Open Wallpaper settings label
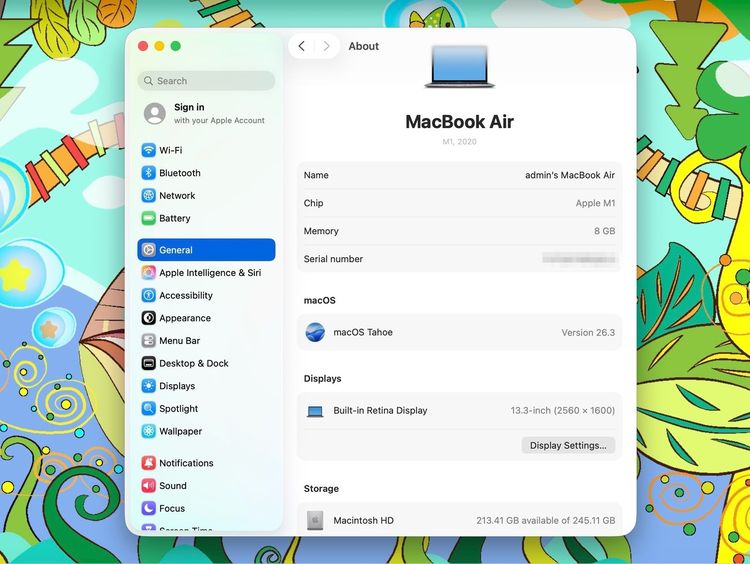The height and width of the screenshot is (564, 750). point(180,431)
